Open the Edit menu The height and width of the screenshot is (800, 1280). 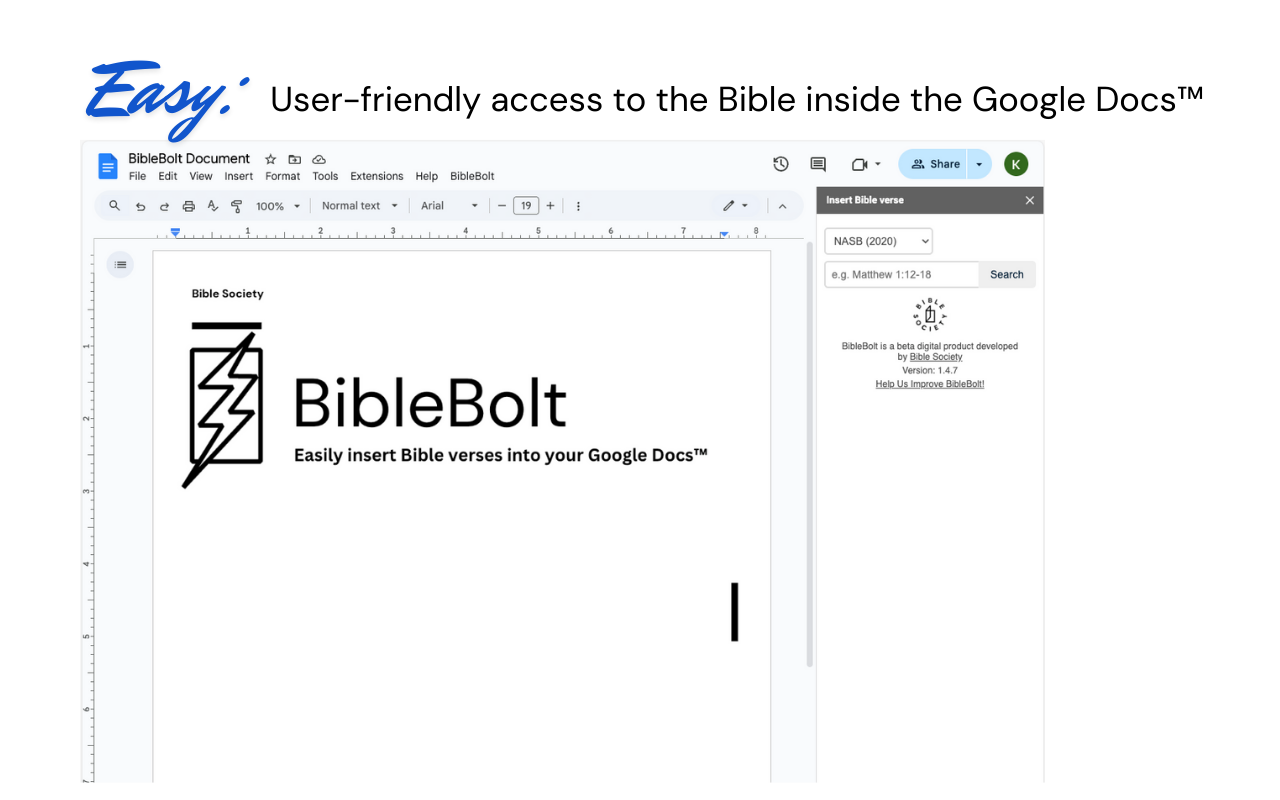click(168, 176)
